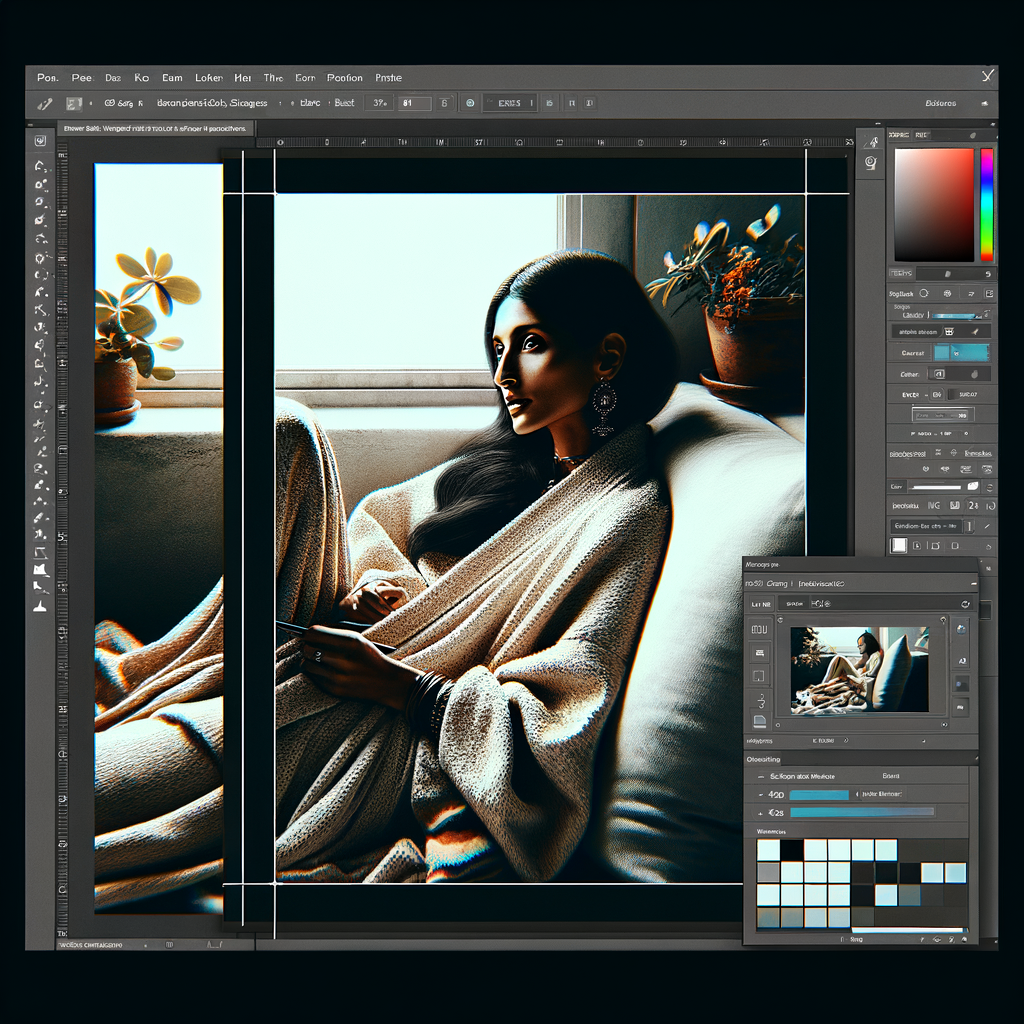Click the refresh icon in the navigator panel
This screenshot has height=1024, width=1024.
tap(964, 604)
